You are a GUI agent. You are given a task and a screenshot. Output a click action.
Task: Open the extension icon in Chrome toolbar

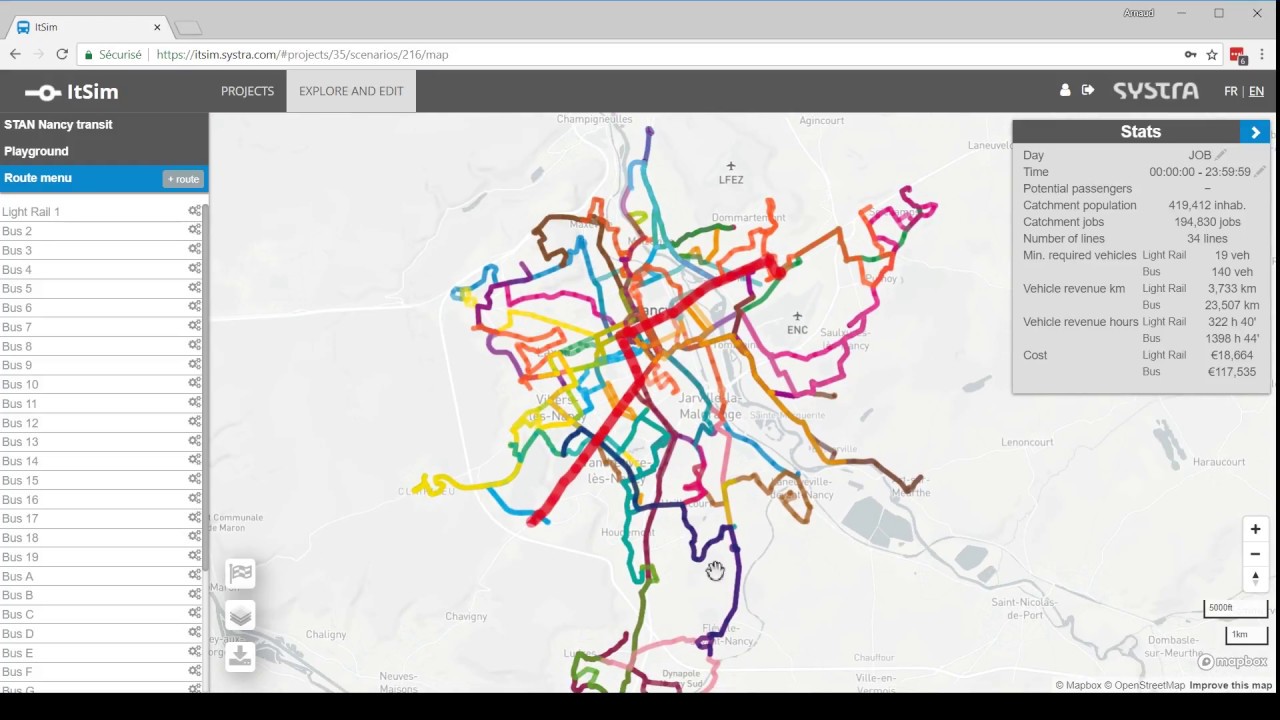pyautogui.click(x=1238, y=55)
